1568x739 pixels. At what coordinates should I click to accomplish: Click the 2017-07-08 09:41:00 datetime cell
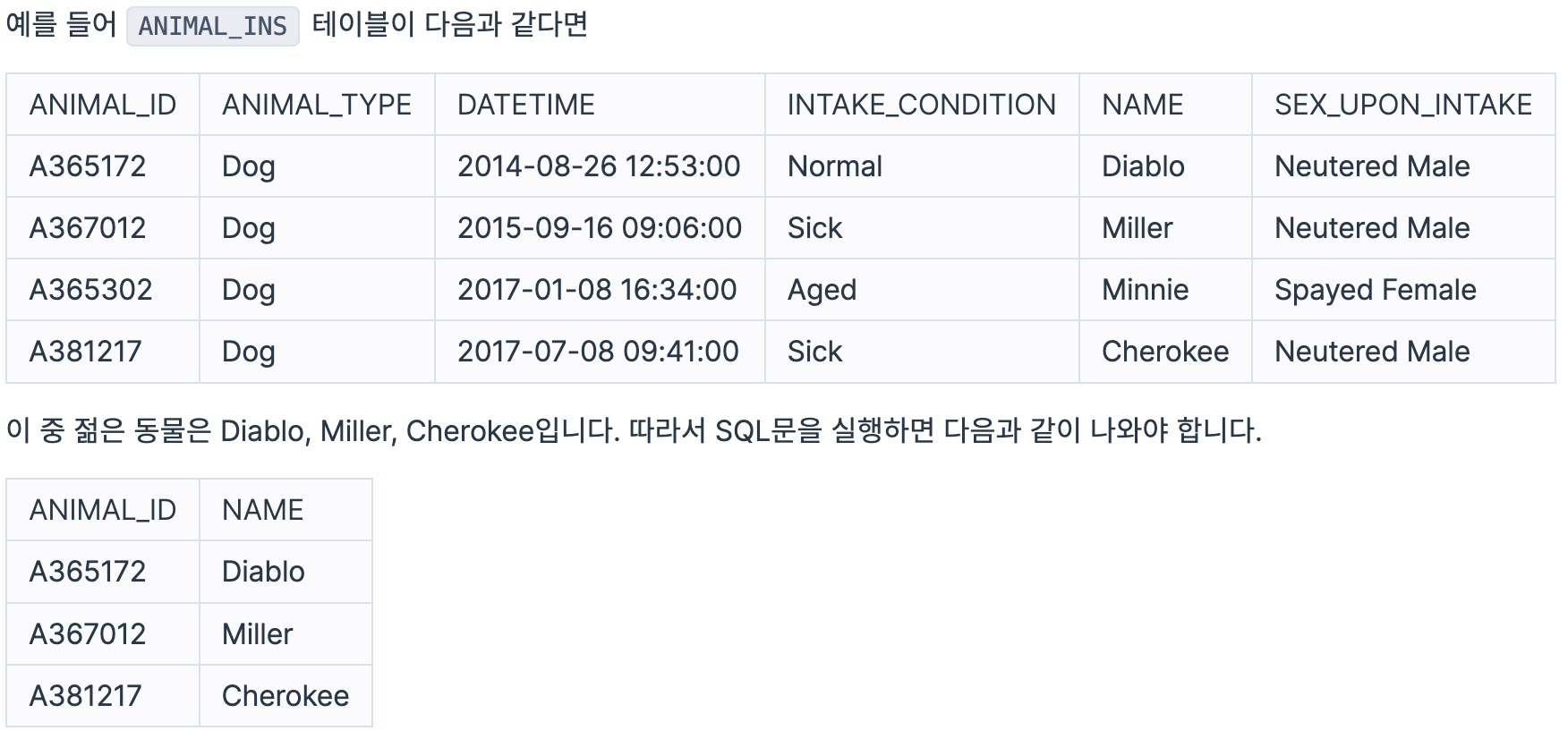coord(600,352)
